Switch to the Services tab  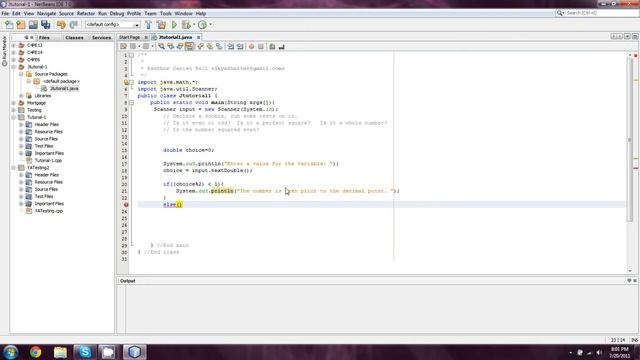(101, 38)
